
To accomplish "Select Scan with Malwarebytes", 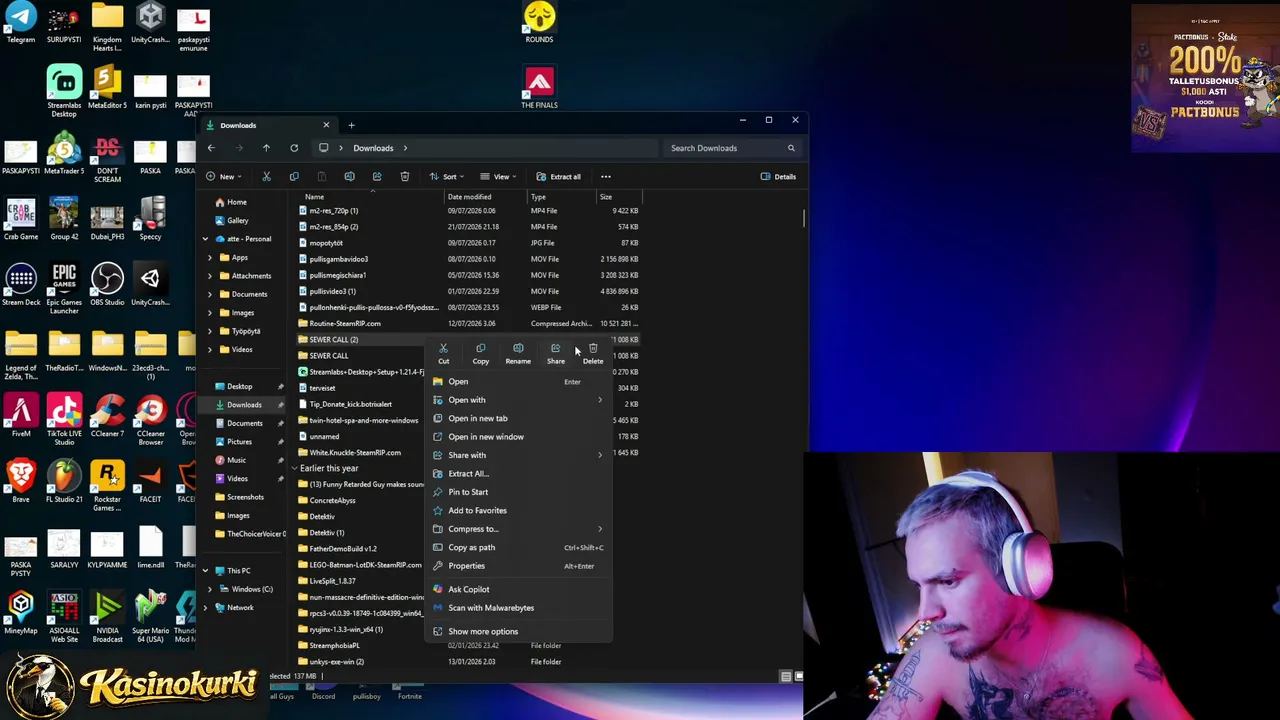I will [x=517, y=608].
